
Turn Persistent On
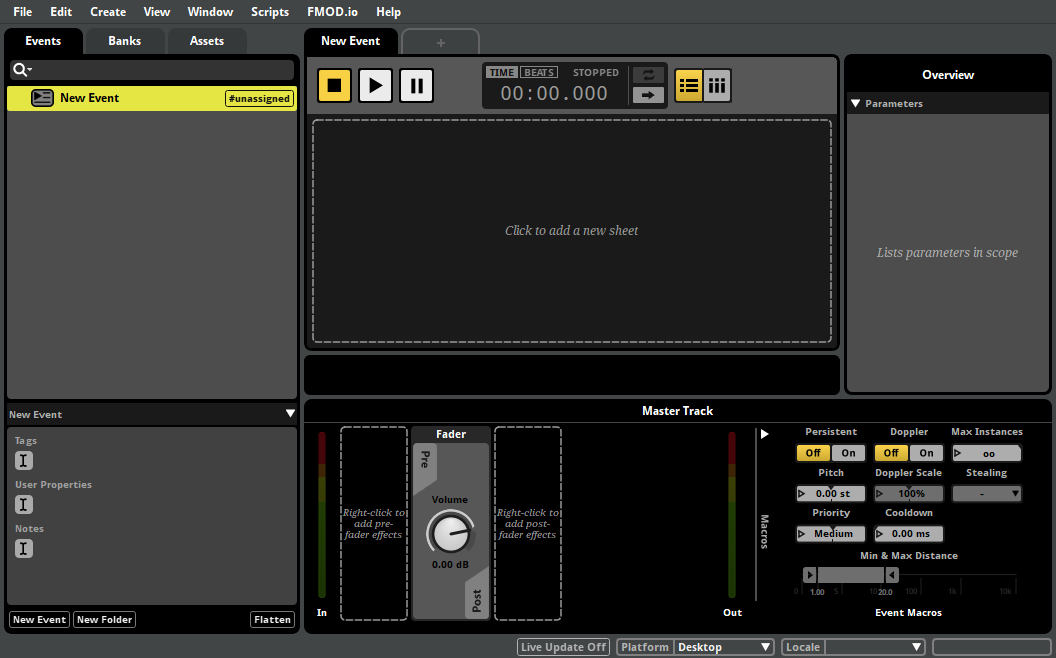[x=848, y=453]
